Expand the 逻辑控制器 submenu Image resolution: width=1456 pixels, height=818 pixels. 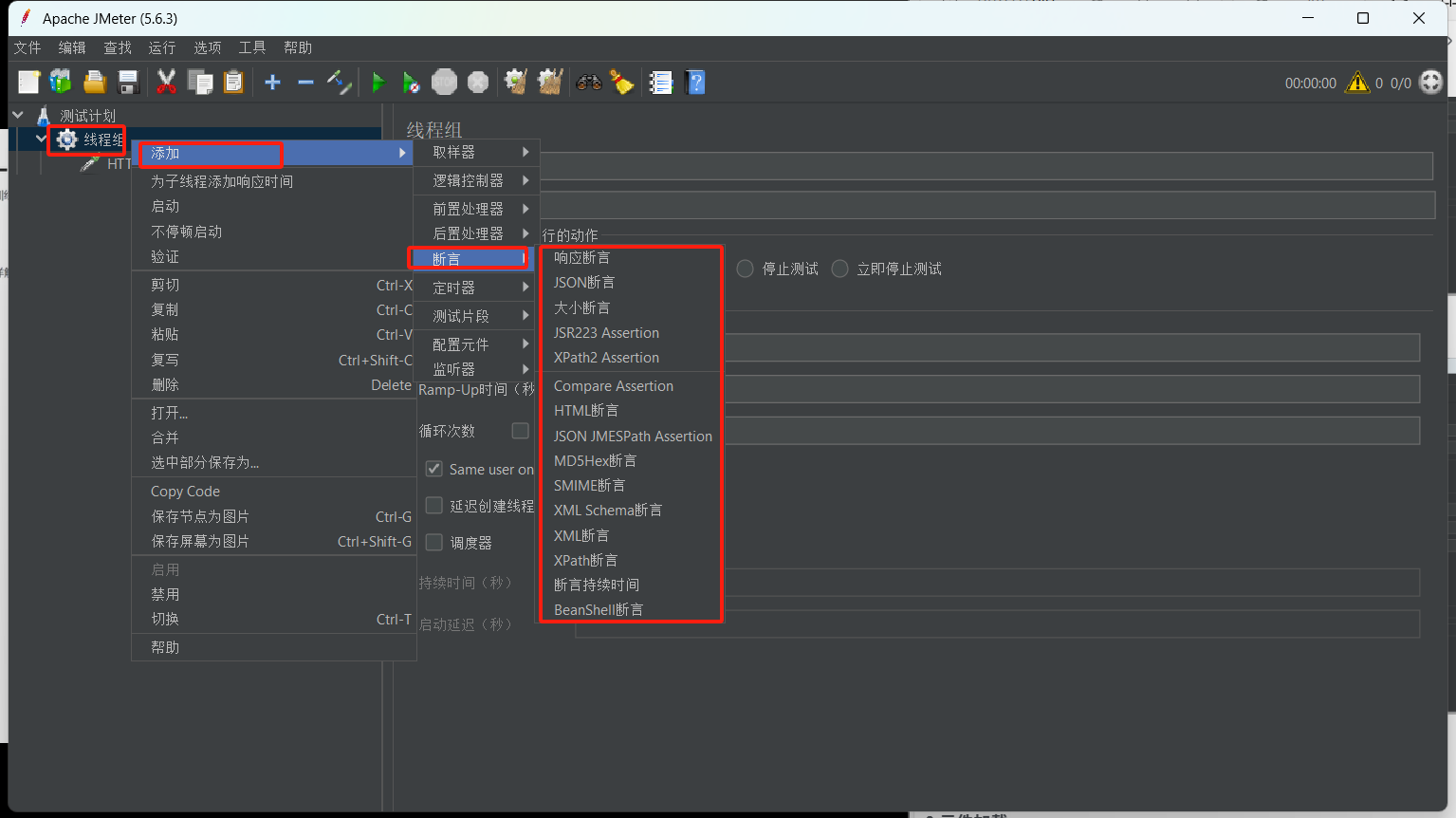(x=475, y=180)
